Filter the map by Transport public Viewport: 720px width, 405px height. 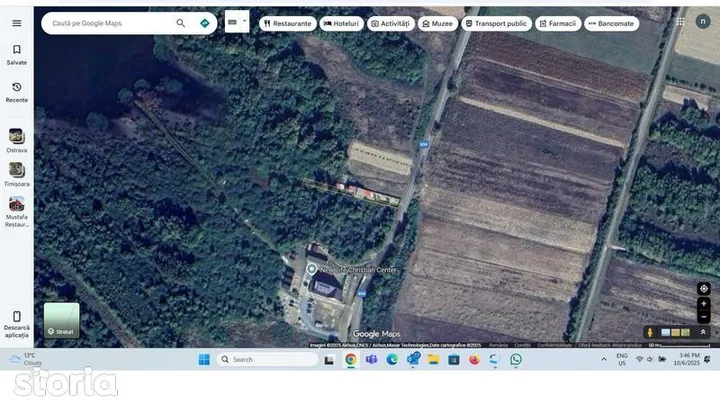pyautogui.click(x=496, y=23)
